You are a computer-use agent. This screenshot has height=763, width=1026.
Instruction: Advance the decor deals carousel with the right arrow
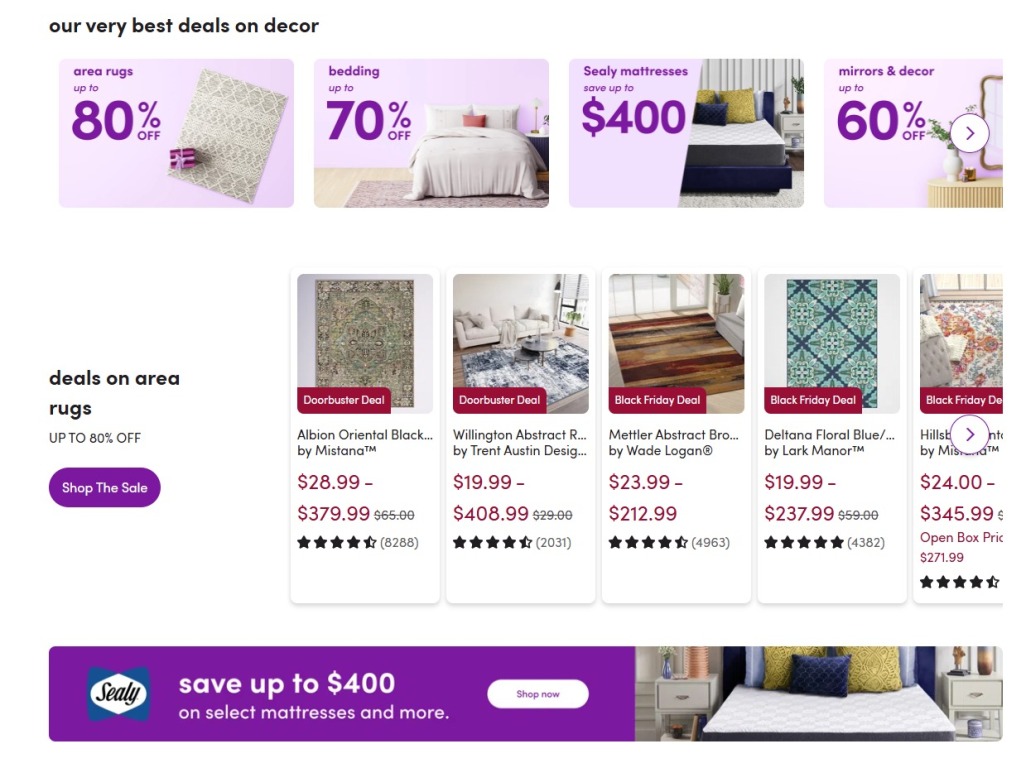(968, 132)
